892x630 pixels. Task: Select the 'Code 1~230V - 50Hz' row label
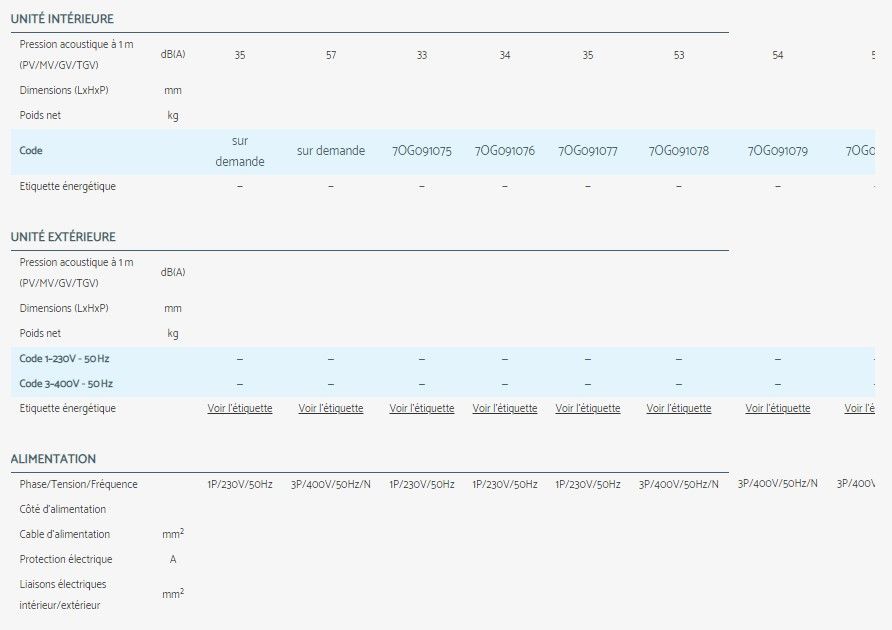[x=65, y=358]
